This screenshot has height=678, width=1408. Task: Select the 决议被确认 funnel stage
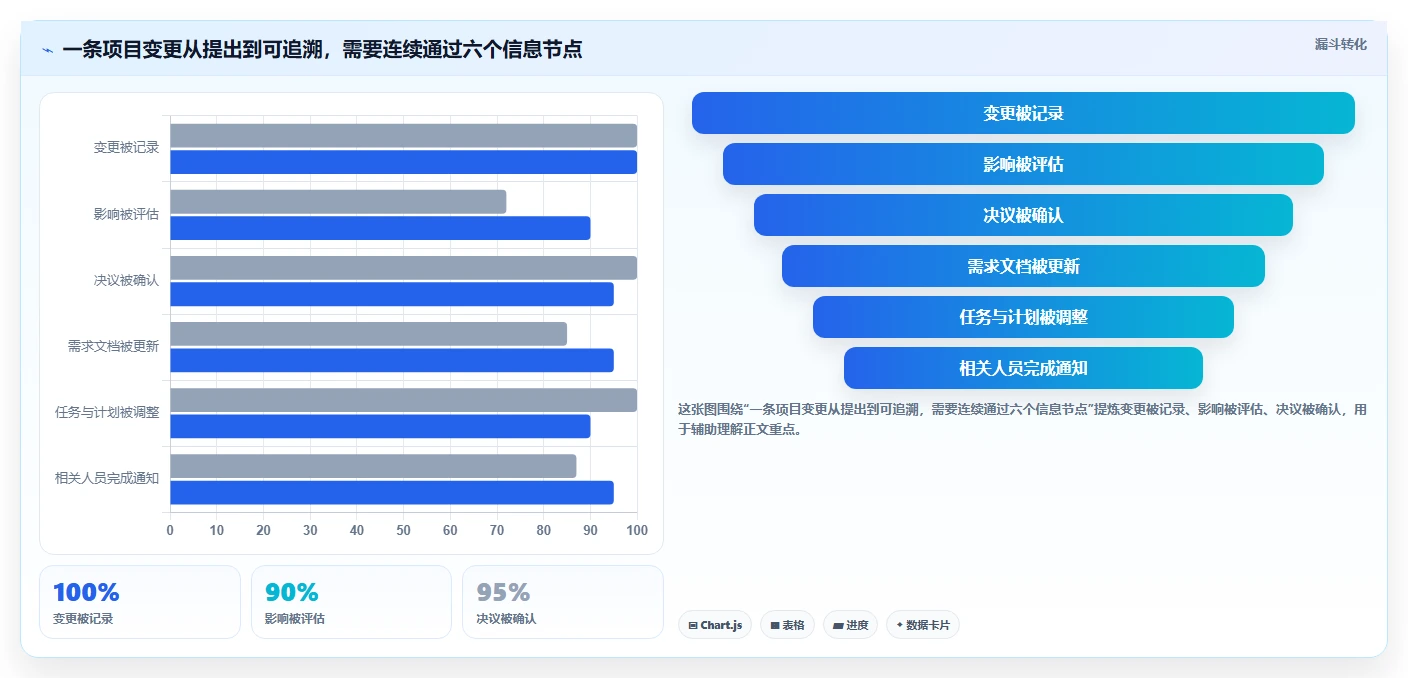1023,215
